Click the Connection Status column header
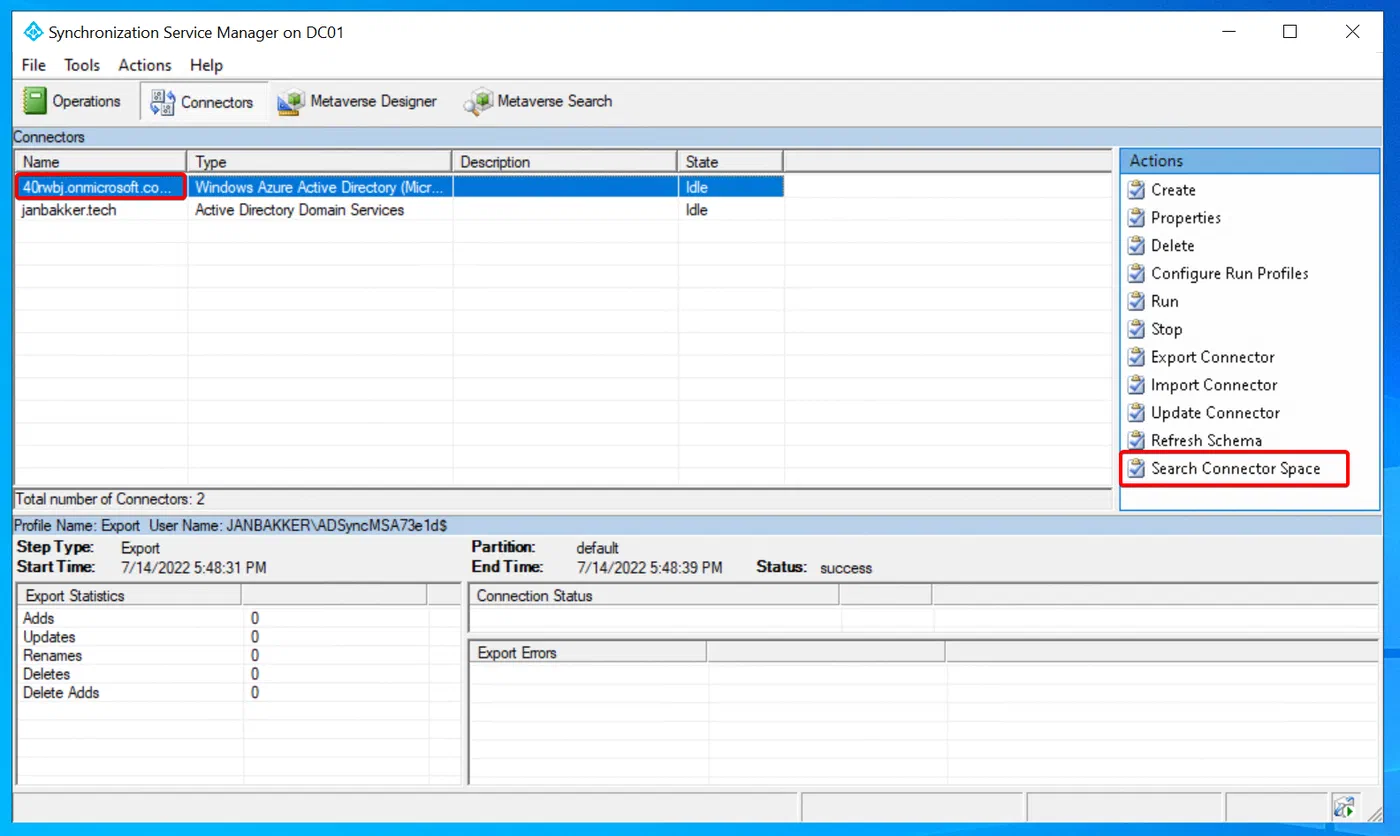Screen dimensions: 1400x836 [x=654, y=596]
